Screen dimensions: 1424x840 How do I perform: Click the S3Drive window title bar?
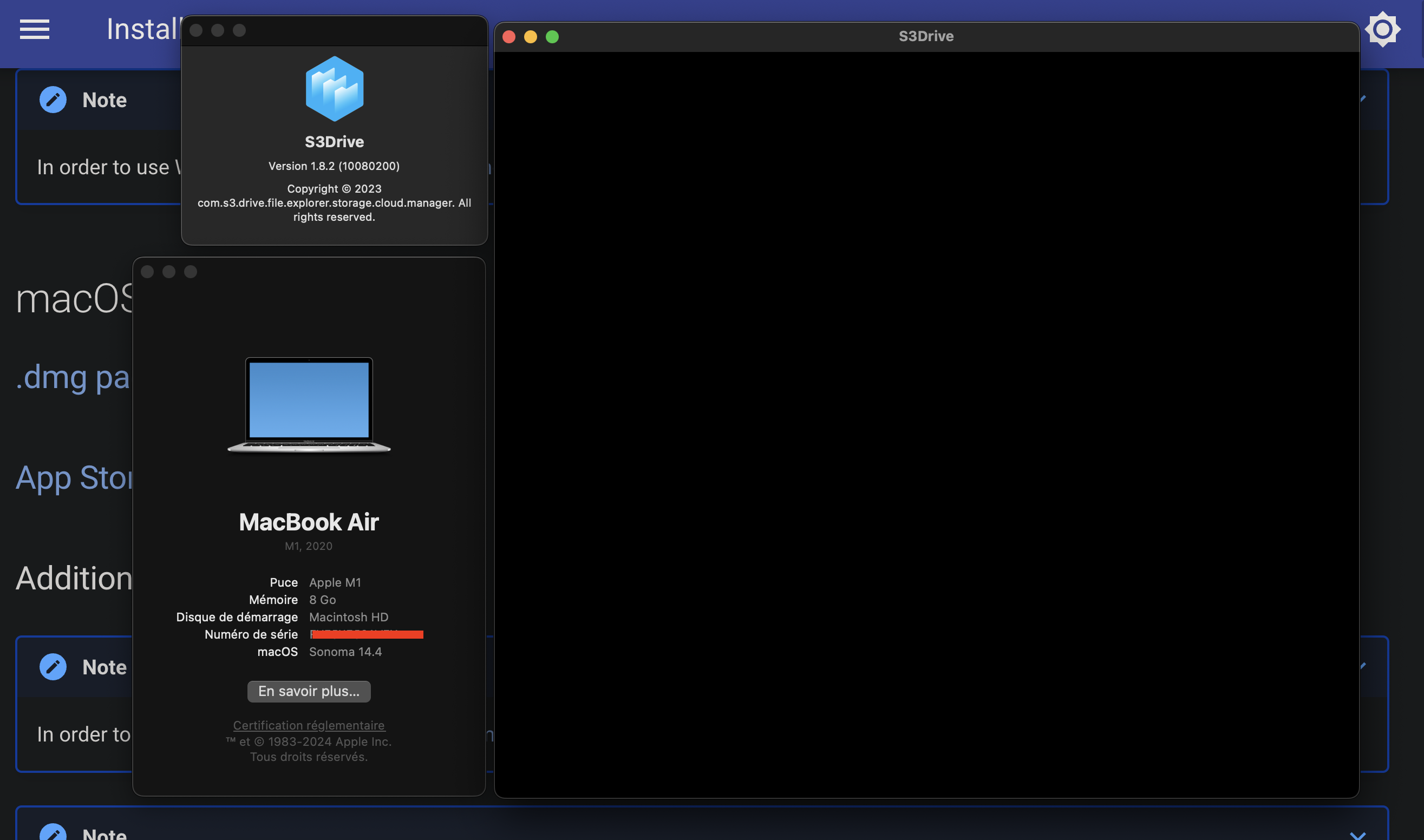[x=926, y=37]
